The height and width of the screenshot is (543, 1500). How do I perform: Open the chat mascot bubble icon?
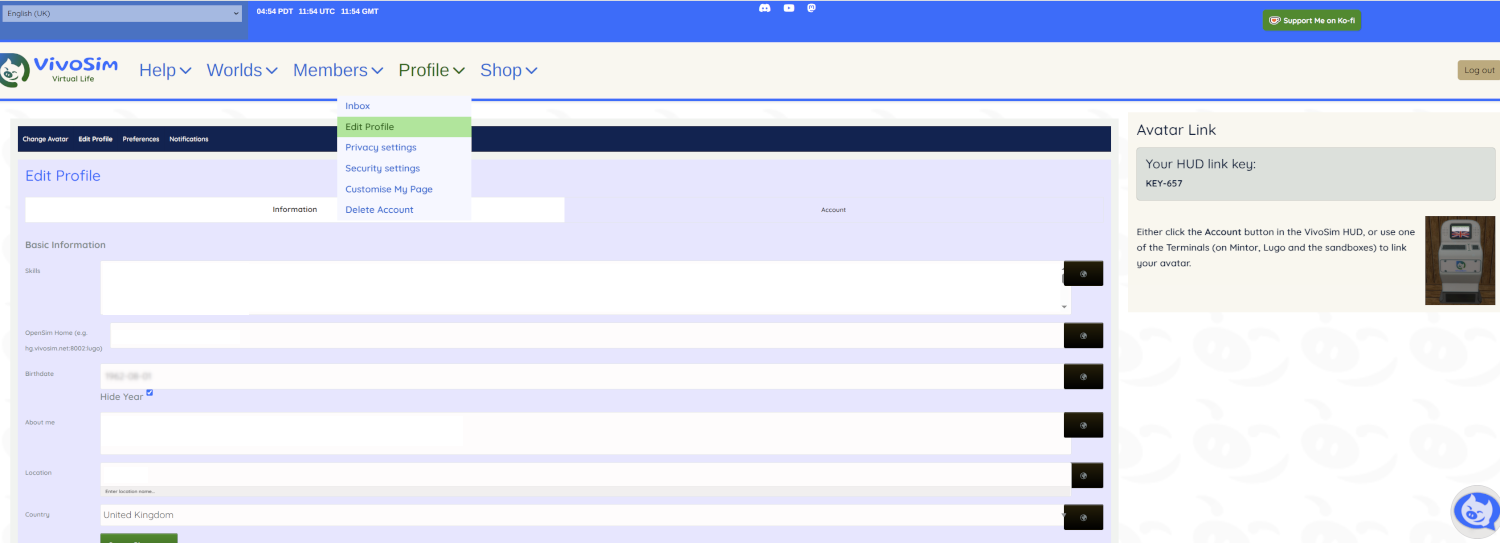click(1475, 512)
